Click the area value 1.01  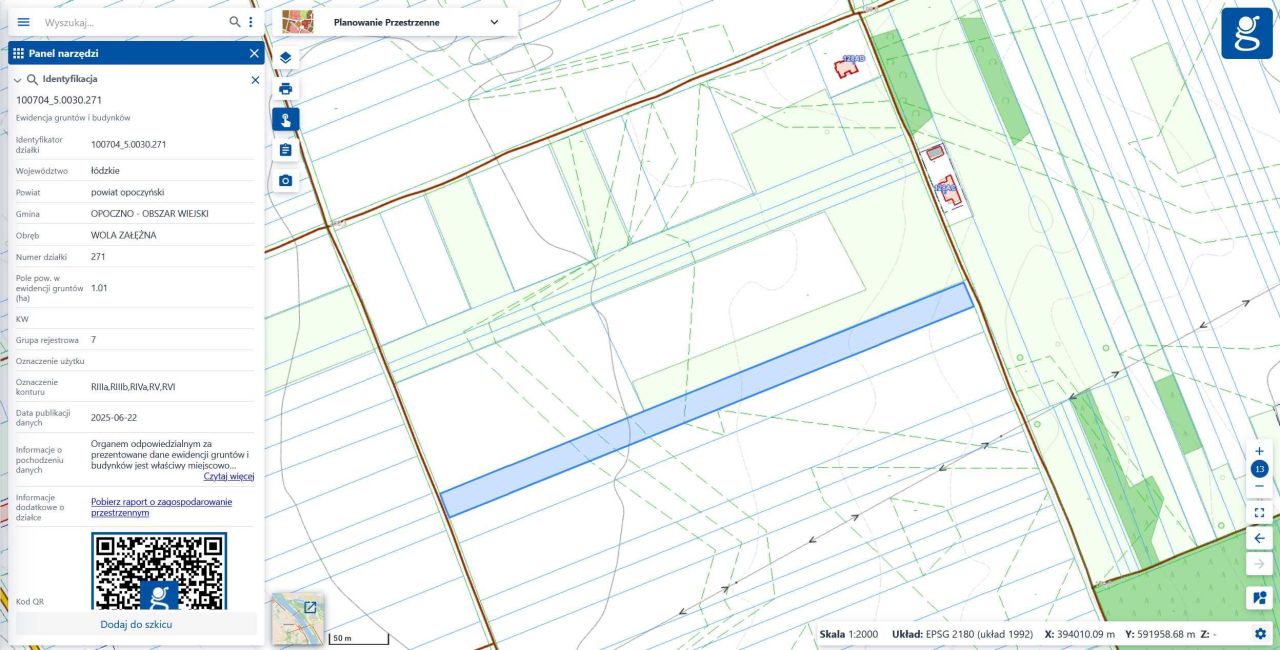(x=99, y=288)
